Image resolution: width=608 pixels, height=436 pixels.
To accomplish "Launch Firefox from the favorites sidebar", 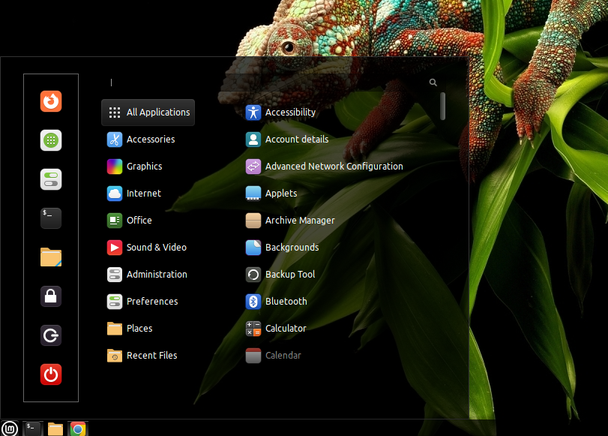I will point(51,101).
